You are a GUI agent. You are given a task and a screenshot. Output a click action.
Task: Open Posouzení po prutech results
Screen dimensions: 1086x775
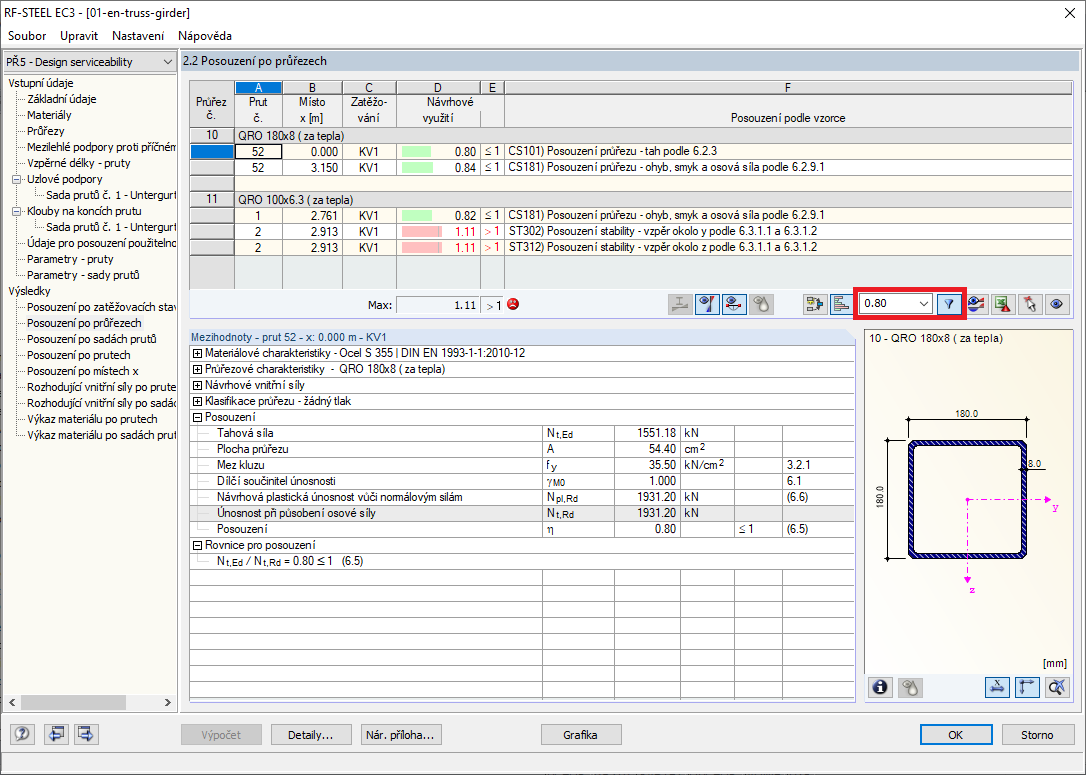click(79, 355)
